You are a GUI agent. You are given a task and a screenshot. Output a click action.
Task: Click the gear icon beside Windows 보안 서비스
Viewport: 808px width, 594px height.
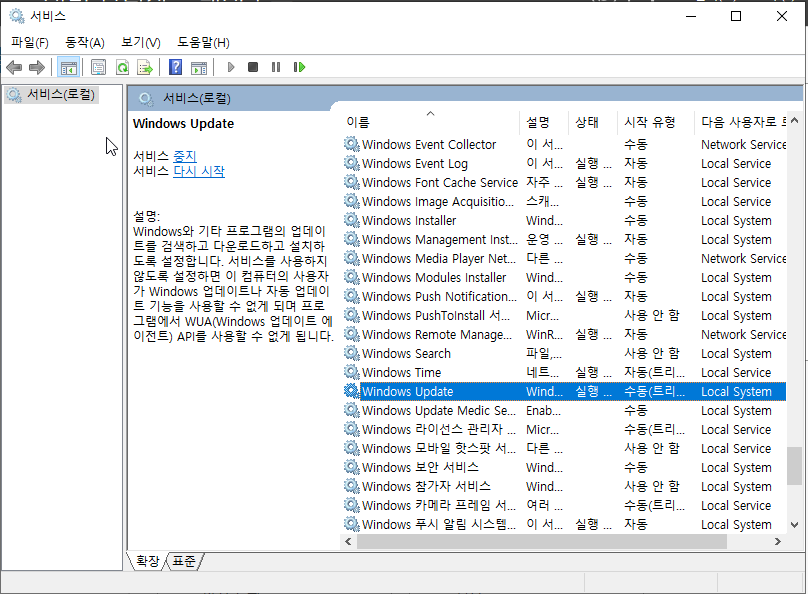pyautogui.click(x=351, y=467)
